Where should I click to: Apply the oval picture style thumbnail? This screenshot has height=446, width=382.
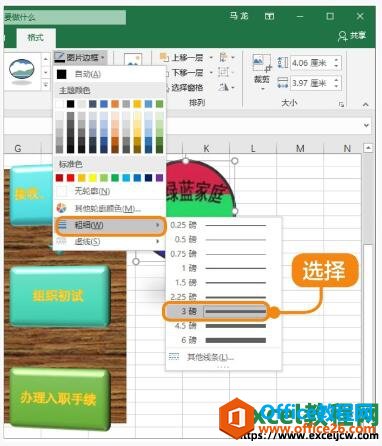point(22,71)
